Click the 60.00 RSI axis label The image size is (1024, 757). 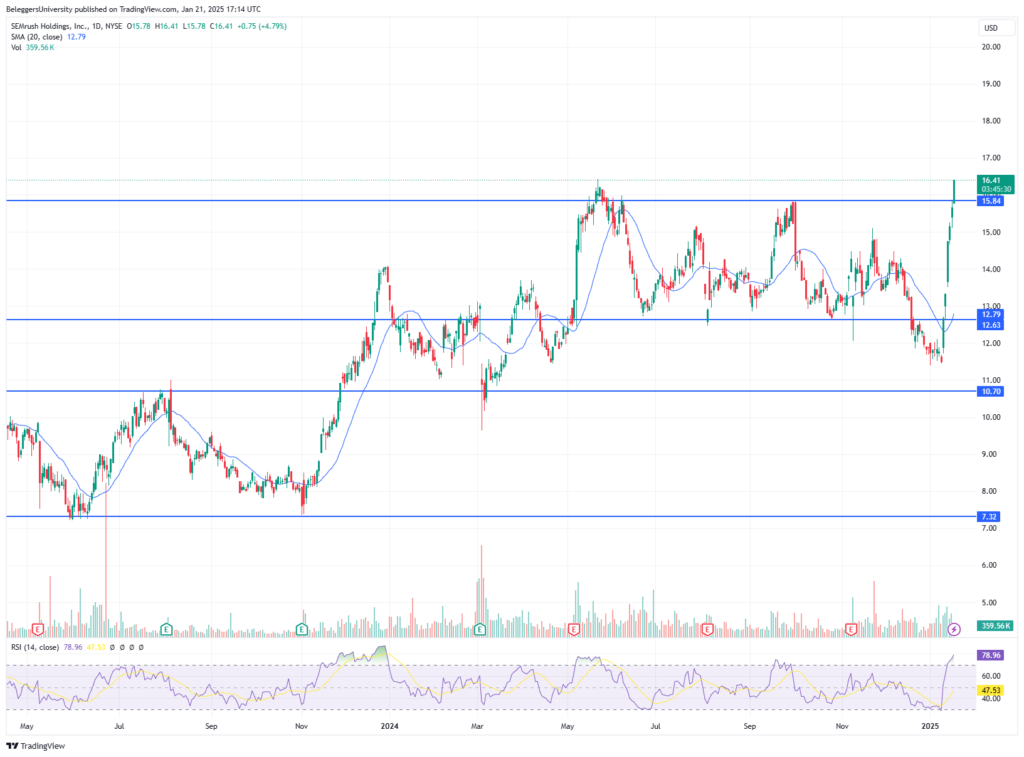point(991,677)
